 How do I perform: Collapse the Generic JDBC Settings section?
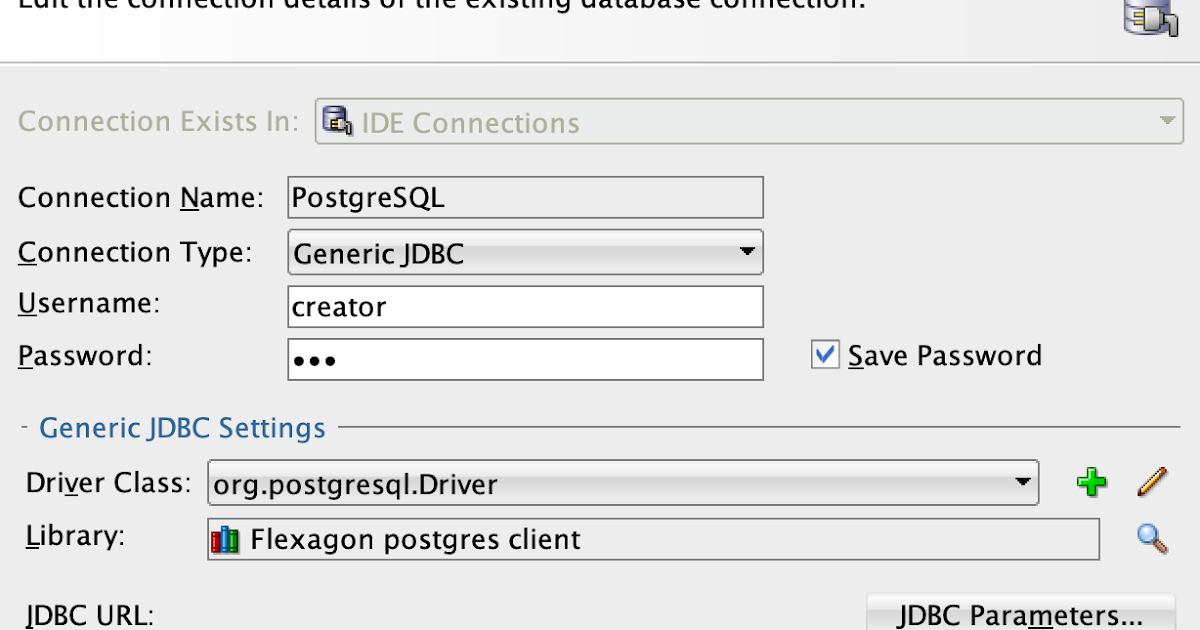tap(24, 427)
